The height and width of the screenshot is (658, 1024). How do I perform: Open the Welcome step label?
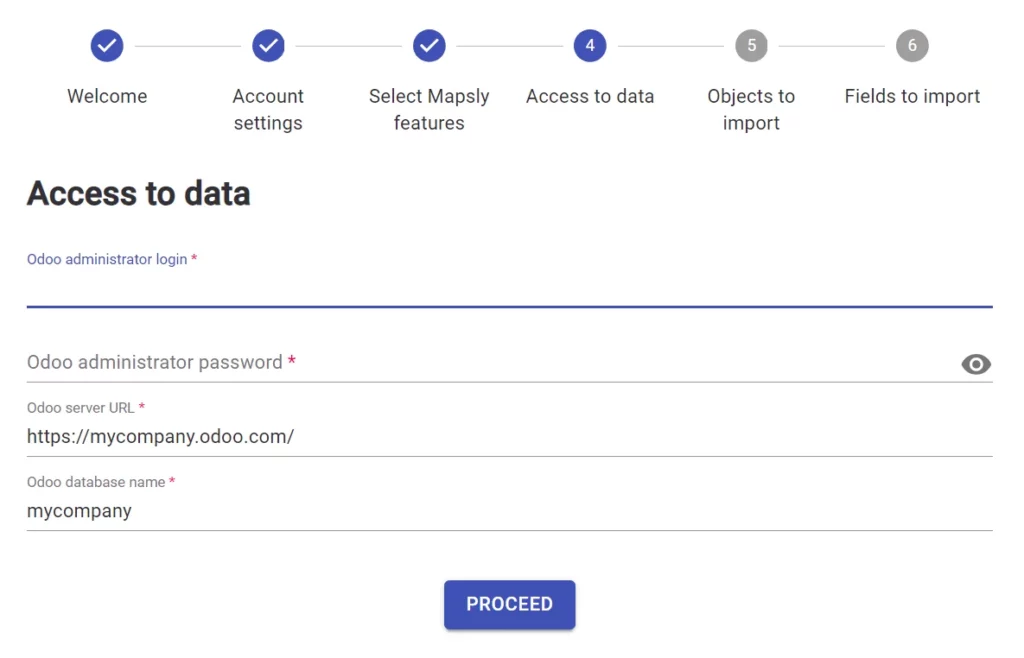point(107,96)
